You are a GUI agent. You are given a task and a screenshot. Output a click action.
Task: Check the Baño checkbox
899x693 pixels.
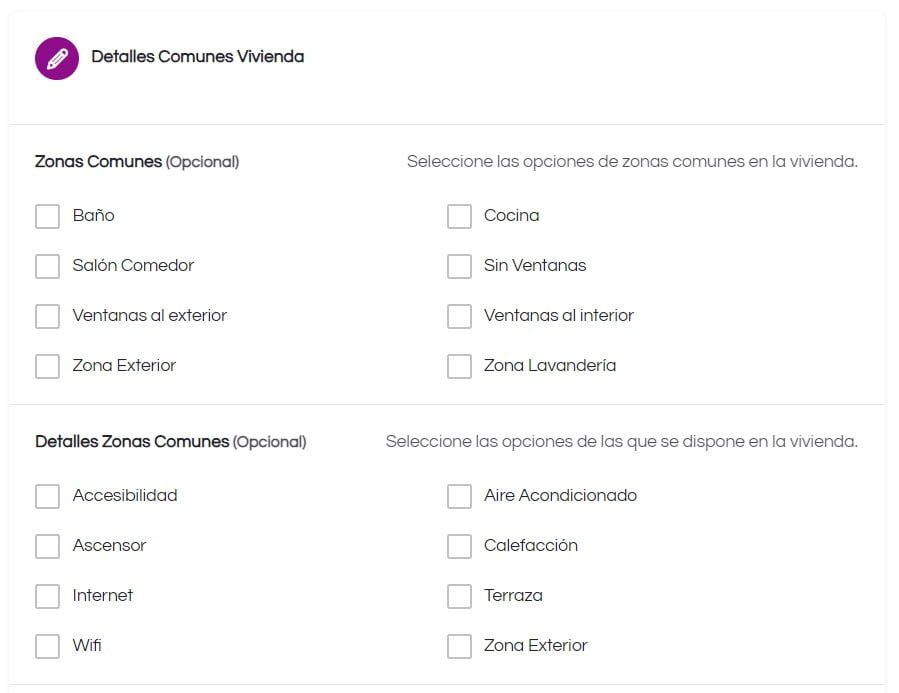tap(48, 216)
